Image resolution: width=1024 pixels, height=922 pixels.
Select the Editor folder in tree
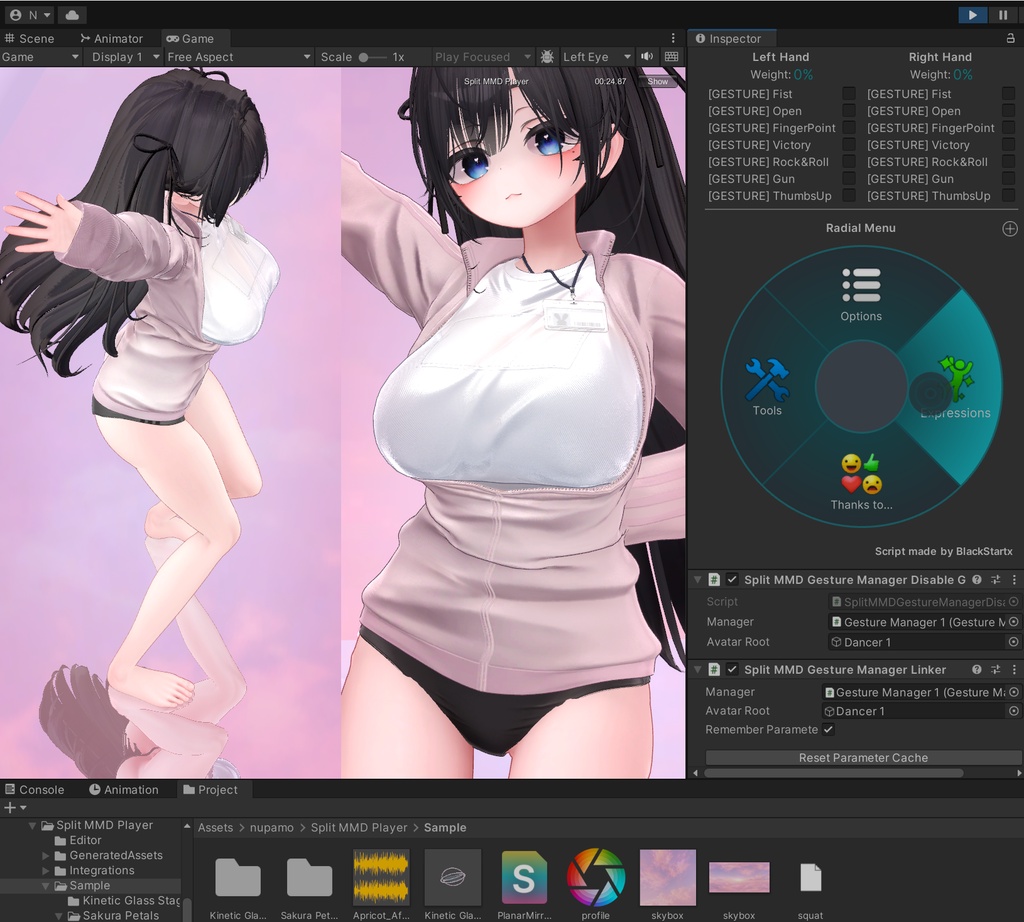point(78,840)
